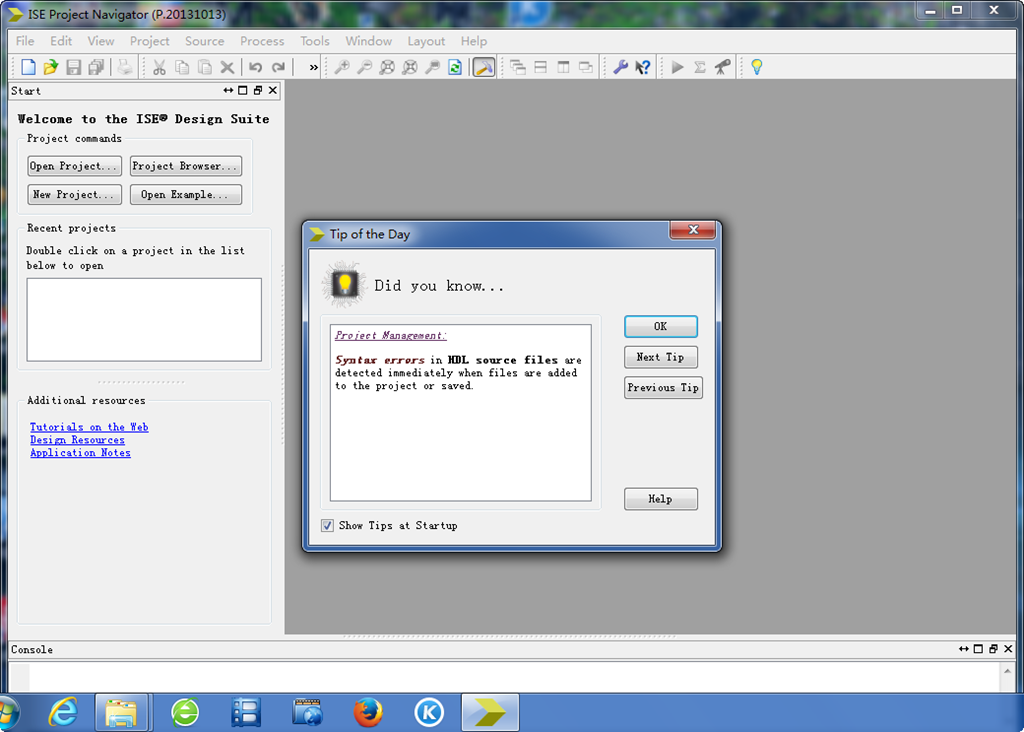This screenshot has width=1024, height=732.
Task: Expand the toolbar overflow chevron
Action: click(313, 67)
